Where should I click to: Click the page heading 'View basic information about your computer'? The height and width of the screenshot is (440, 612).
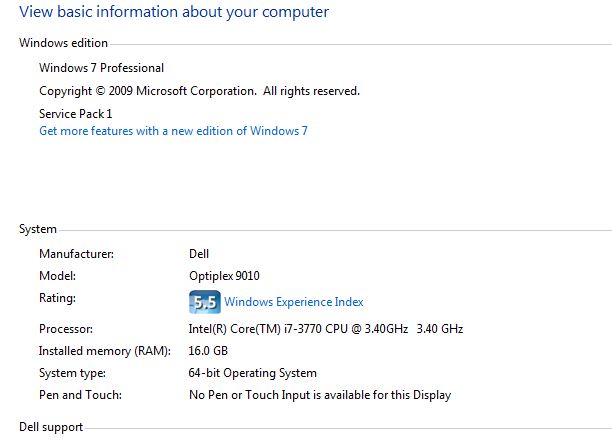pos(174,12)
